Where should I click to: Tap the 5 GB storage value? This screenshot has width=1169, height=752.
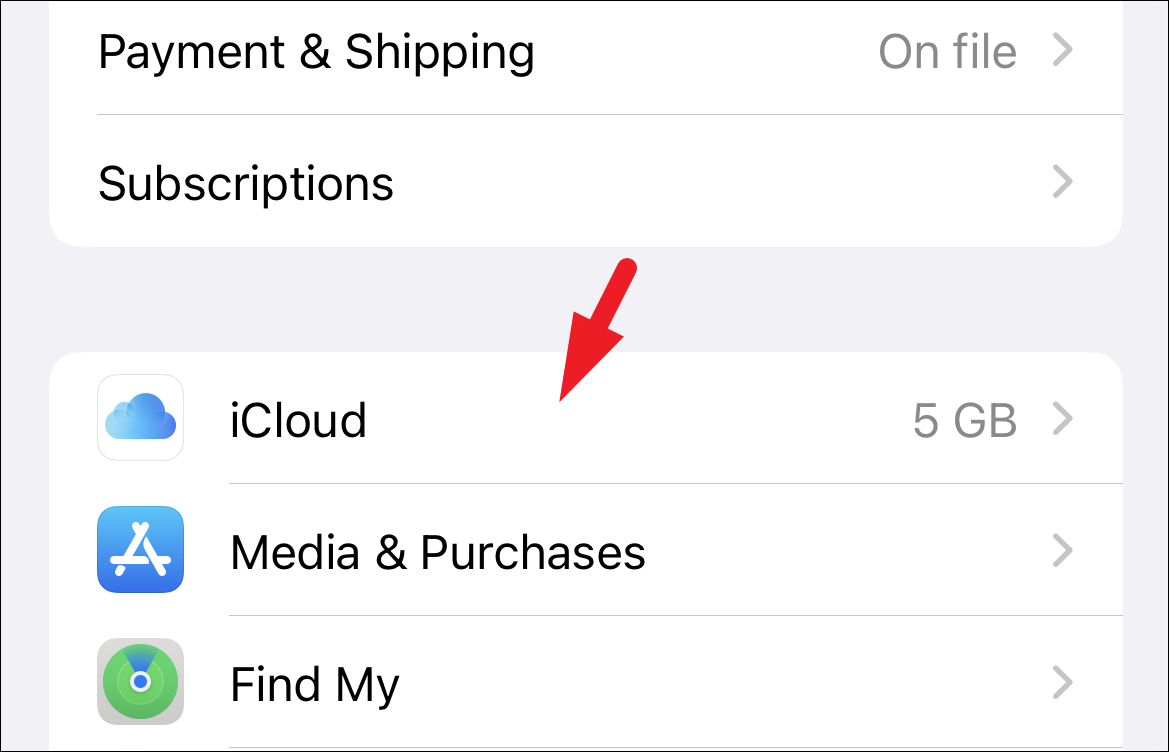pyautogui.click(x=965, y=420)
